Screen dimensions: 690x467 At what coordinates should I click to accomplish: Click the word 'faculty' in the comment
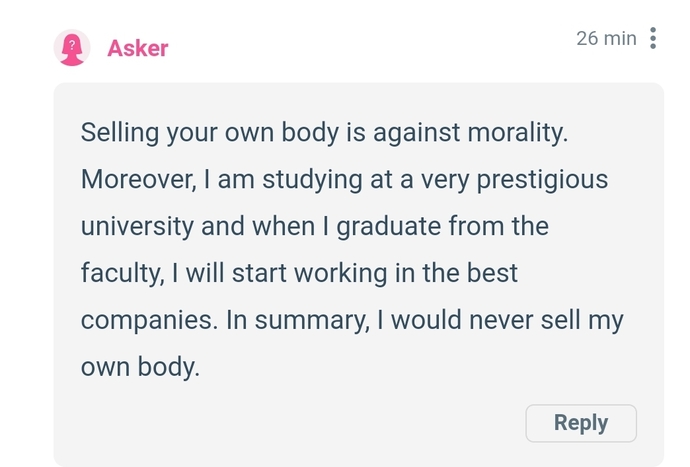pos(122,273)
